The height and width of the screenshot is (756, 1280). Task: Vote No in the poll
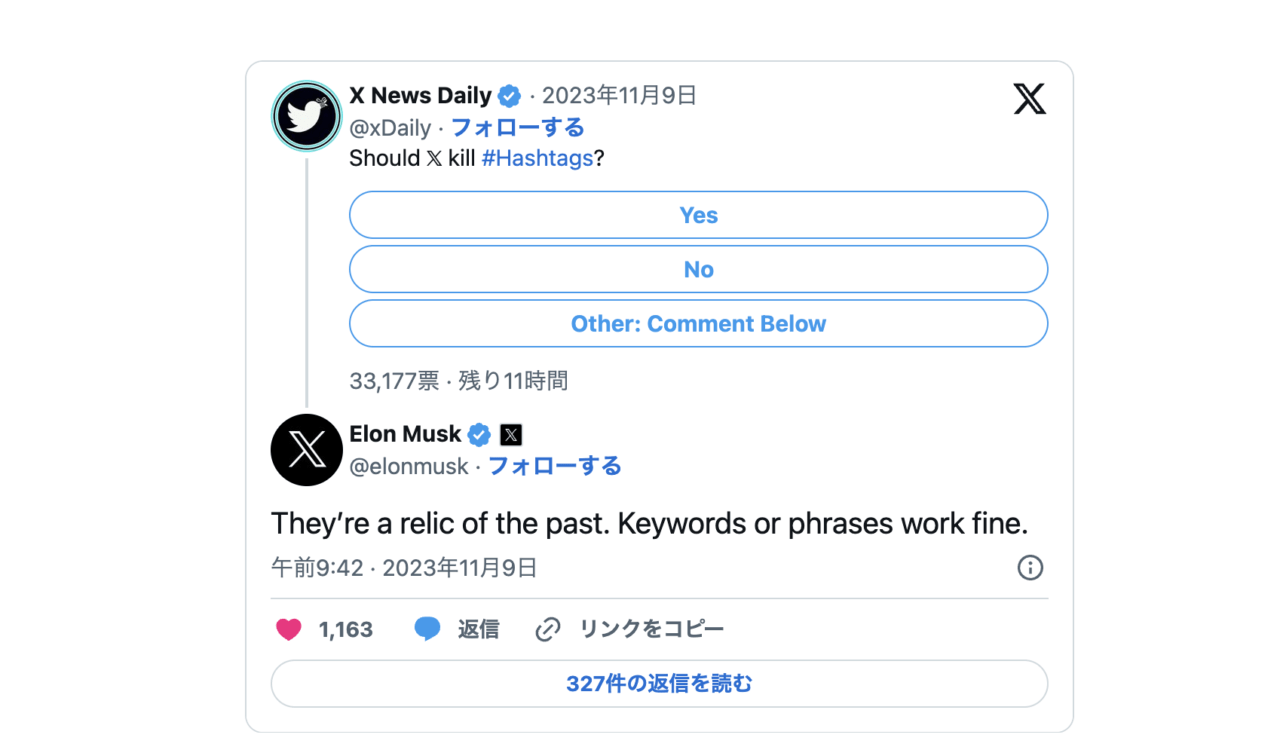[698, 269]
